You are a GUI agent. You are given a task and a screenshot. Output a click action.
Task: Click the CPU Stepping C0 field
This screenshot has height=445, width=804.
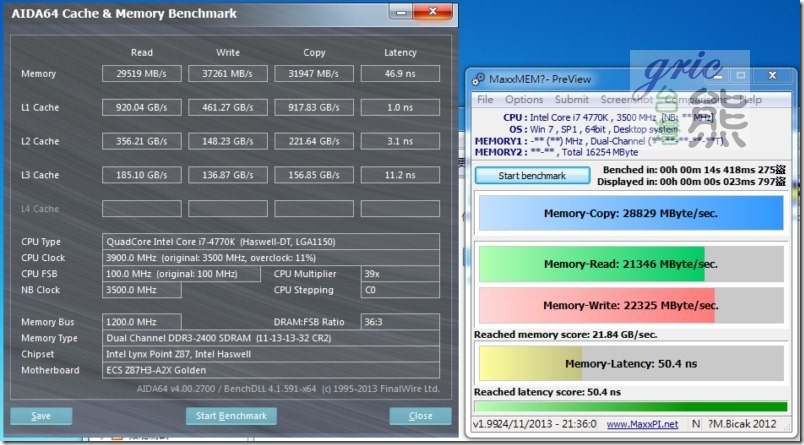pyautogui.click(x=400, y=290)
